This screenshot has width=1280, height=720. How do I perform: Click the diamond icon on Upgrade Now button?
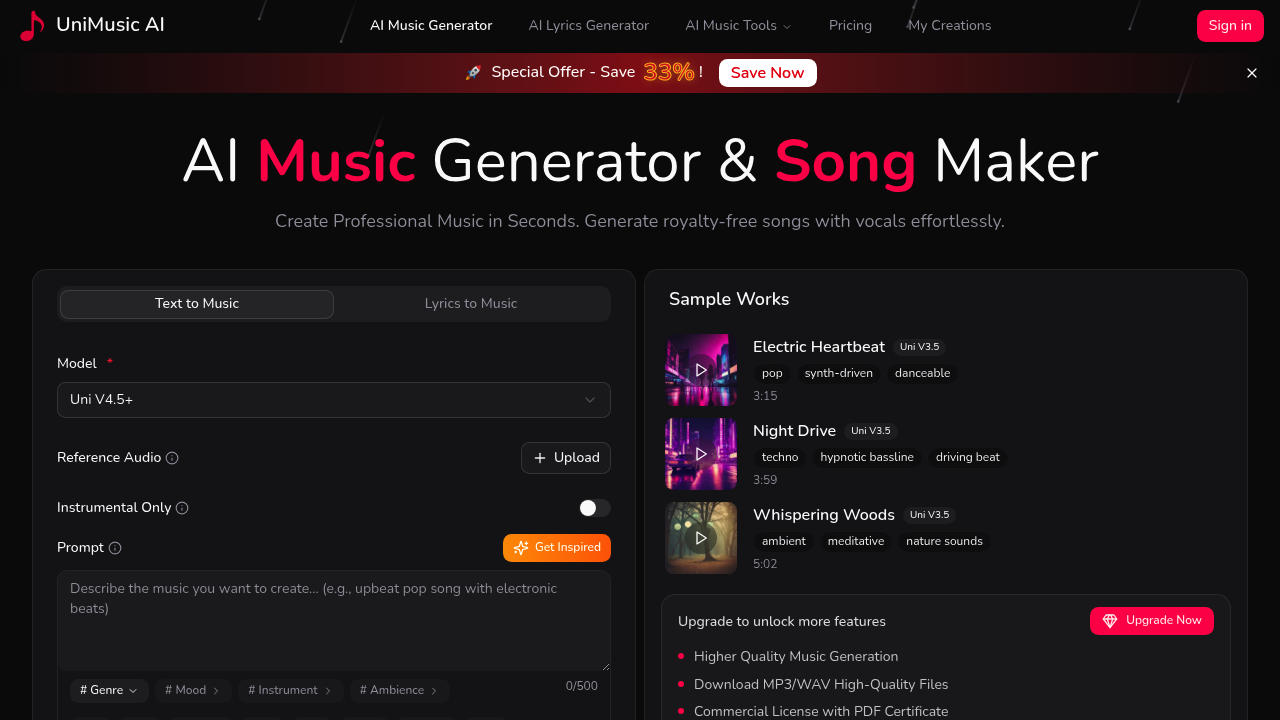pos(1110,621)
